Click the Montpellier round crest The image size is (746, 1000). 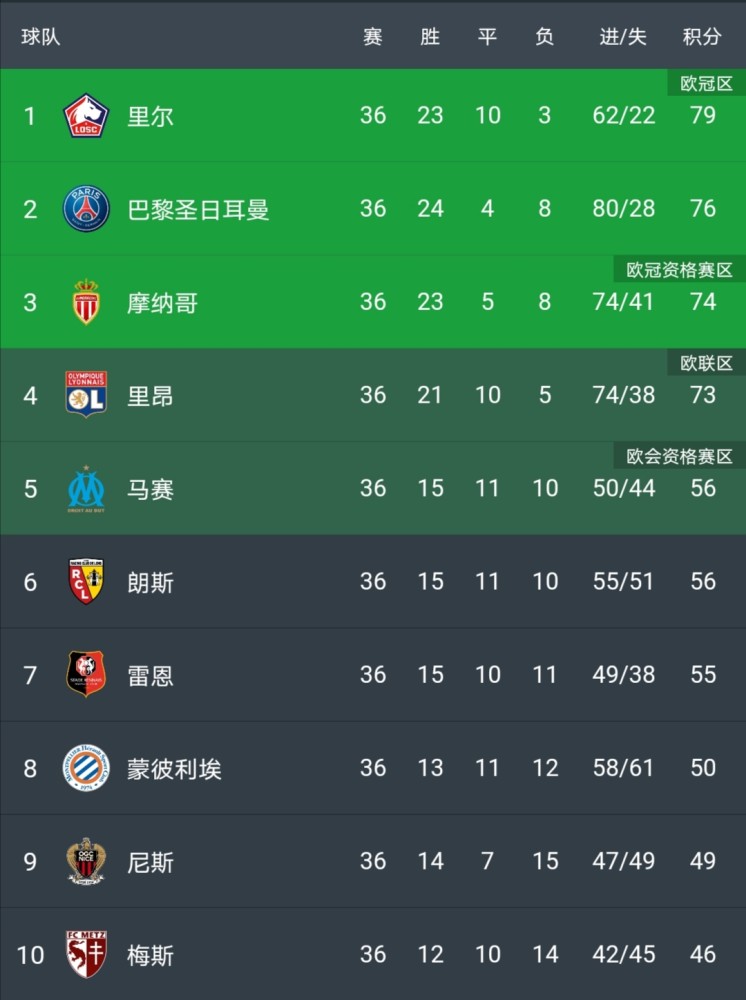[86, 768]
